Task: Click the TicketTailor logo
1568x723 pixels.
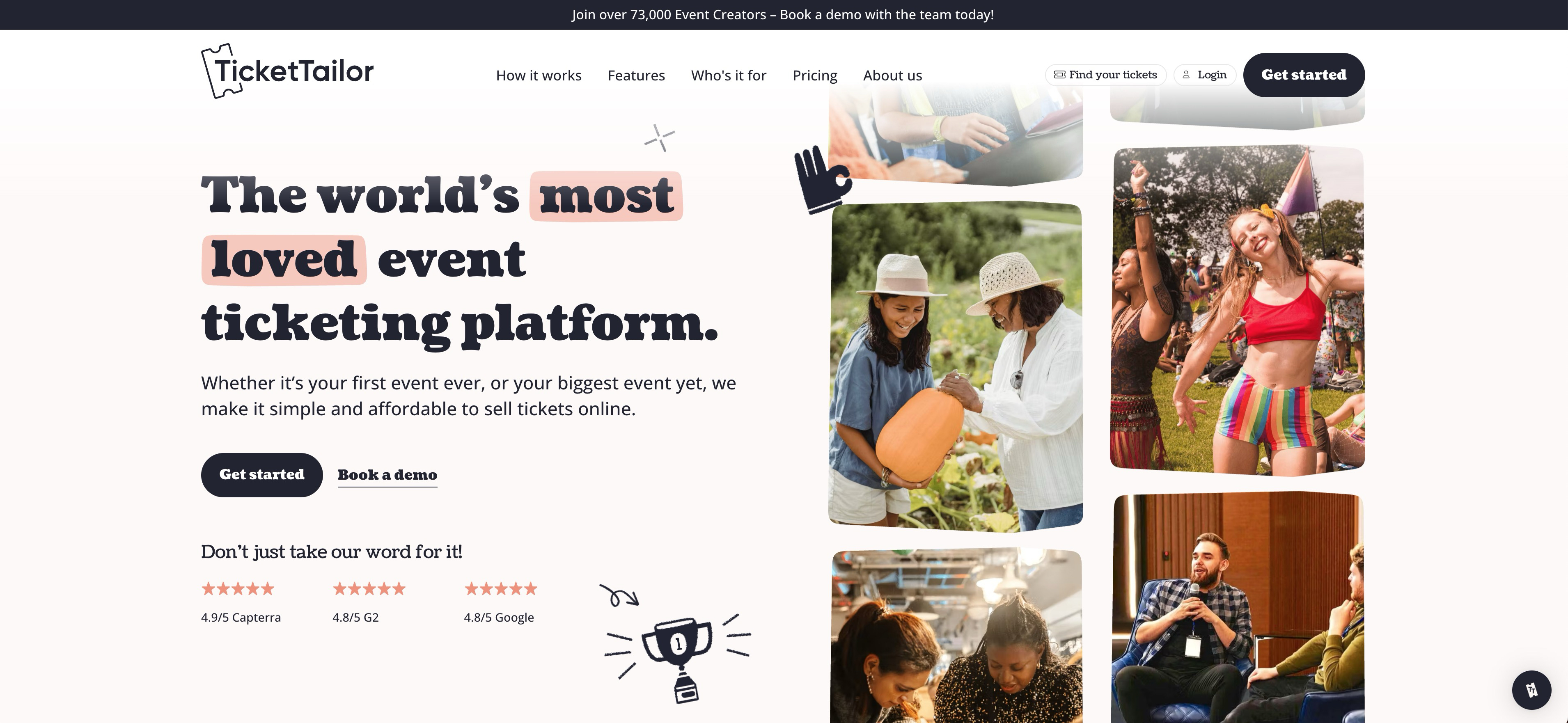Action: [287, 71]
